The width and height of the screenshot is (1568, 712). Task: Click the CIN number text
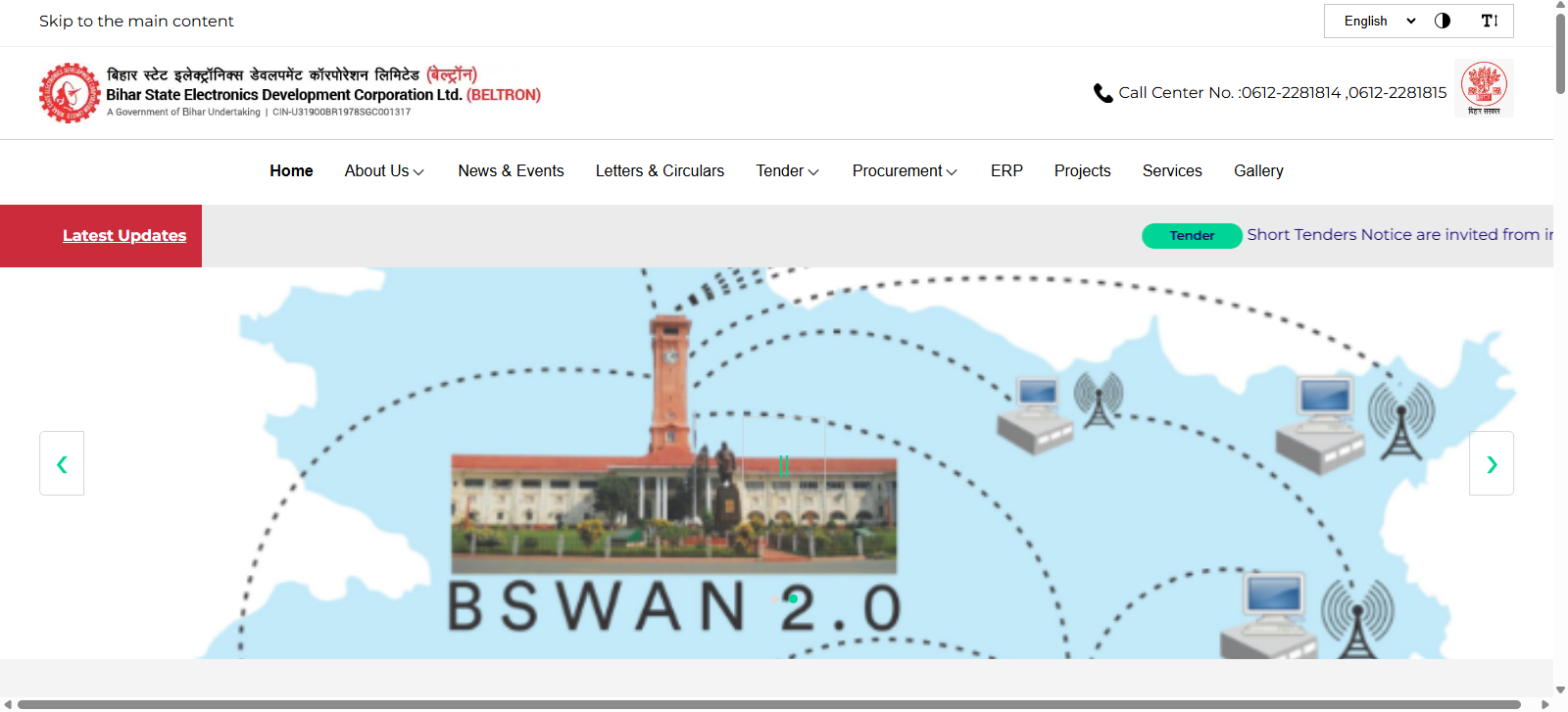tap(341, 112)
